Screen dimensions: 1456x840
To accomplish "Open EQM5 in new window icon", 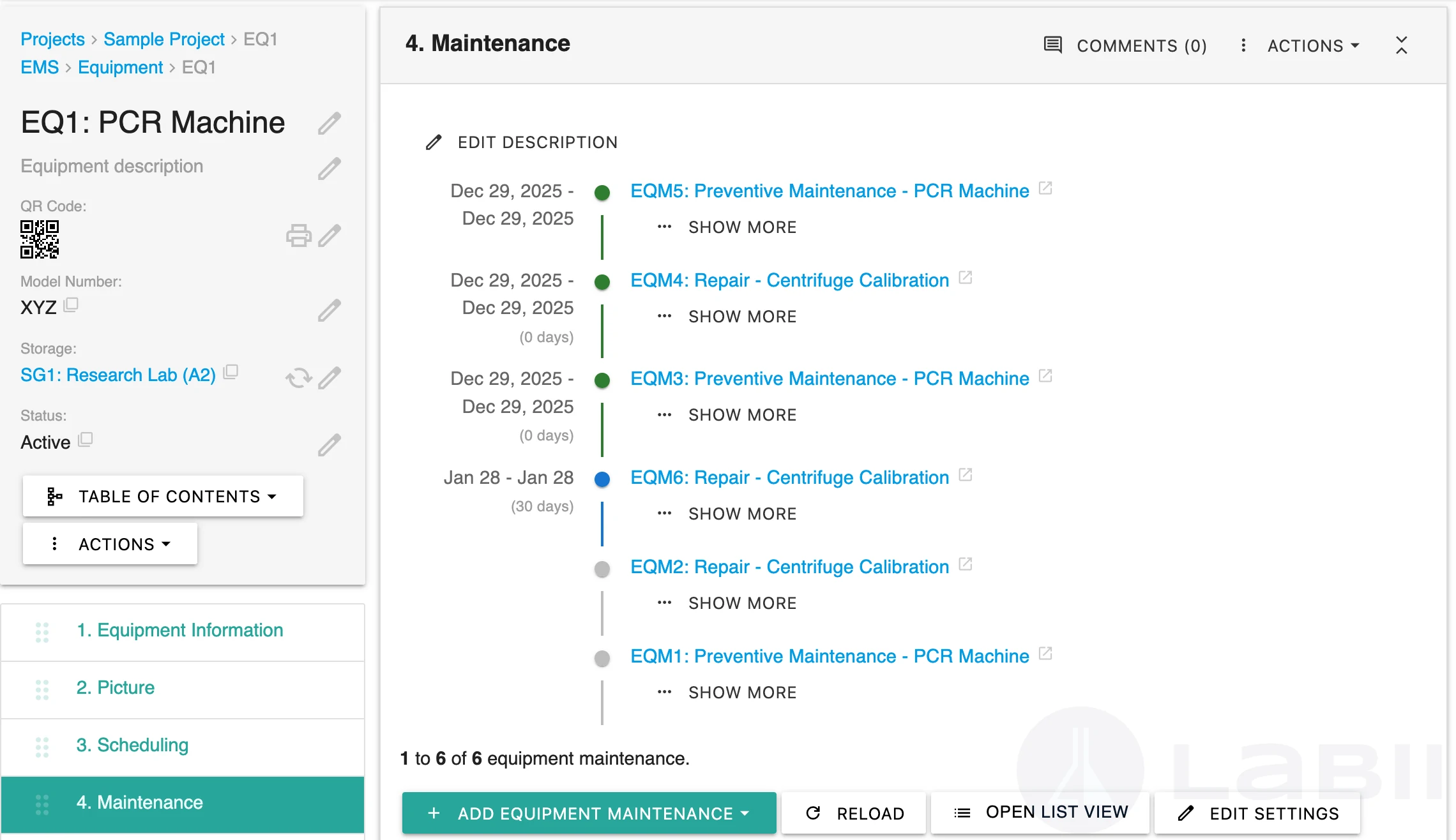I will click(1045, 188).
